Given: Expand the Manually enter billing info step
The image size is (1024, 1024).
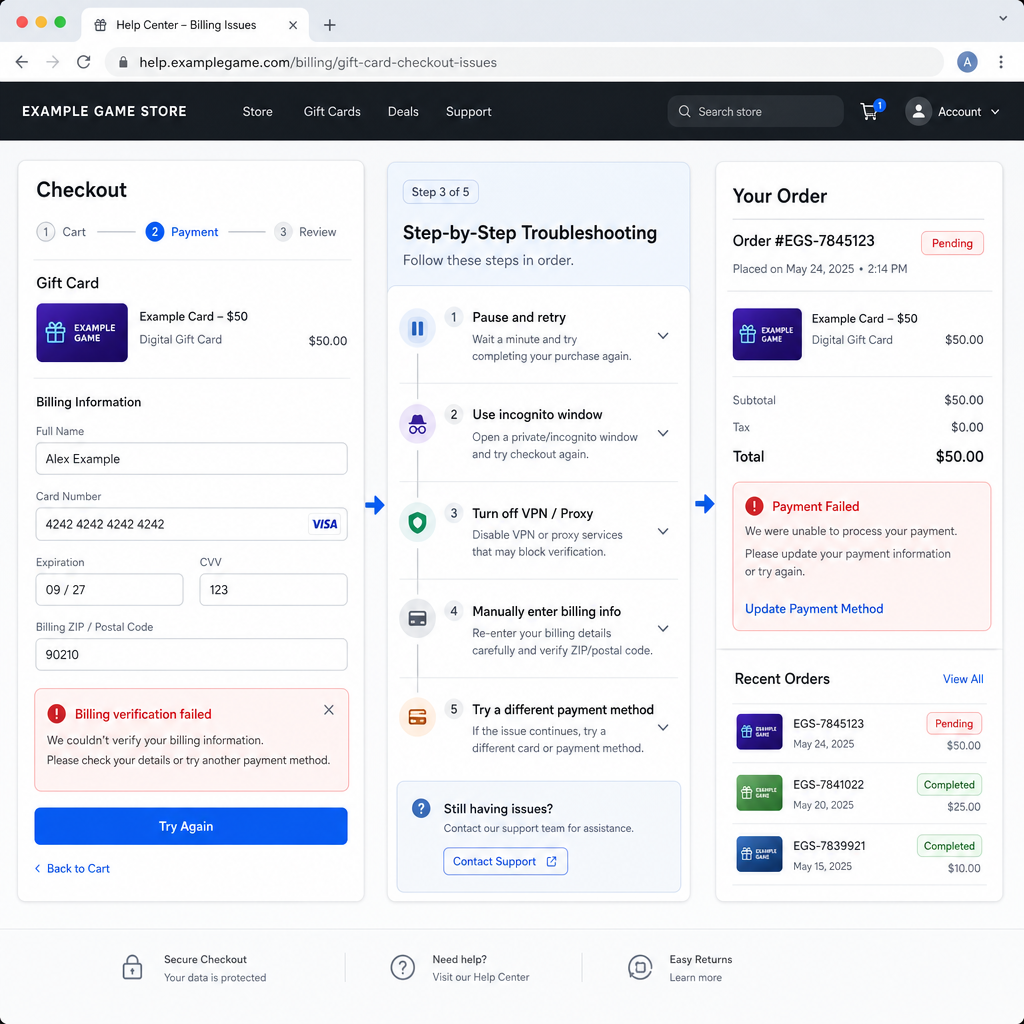Looking at the screenshot, I should coord(663,628).
